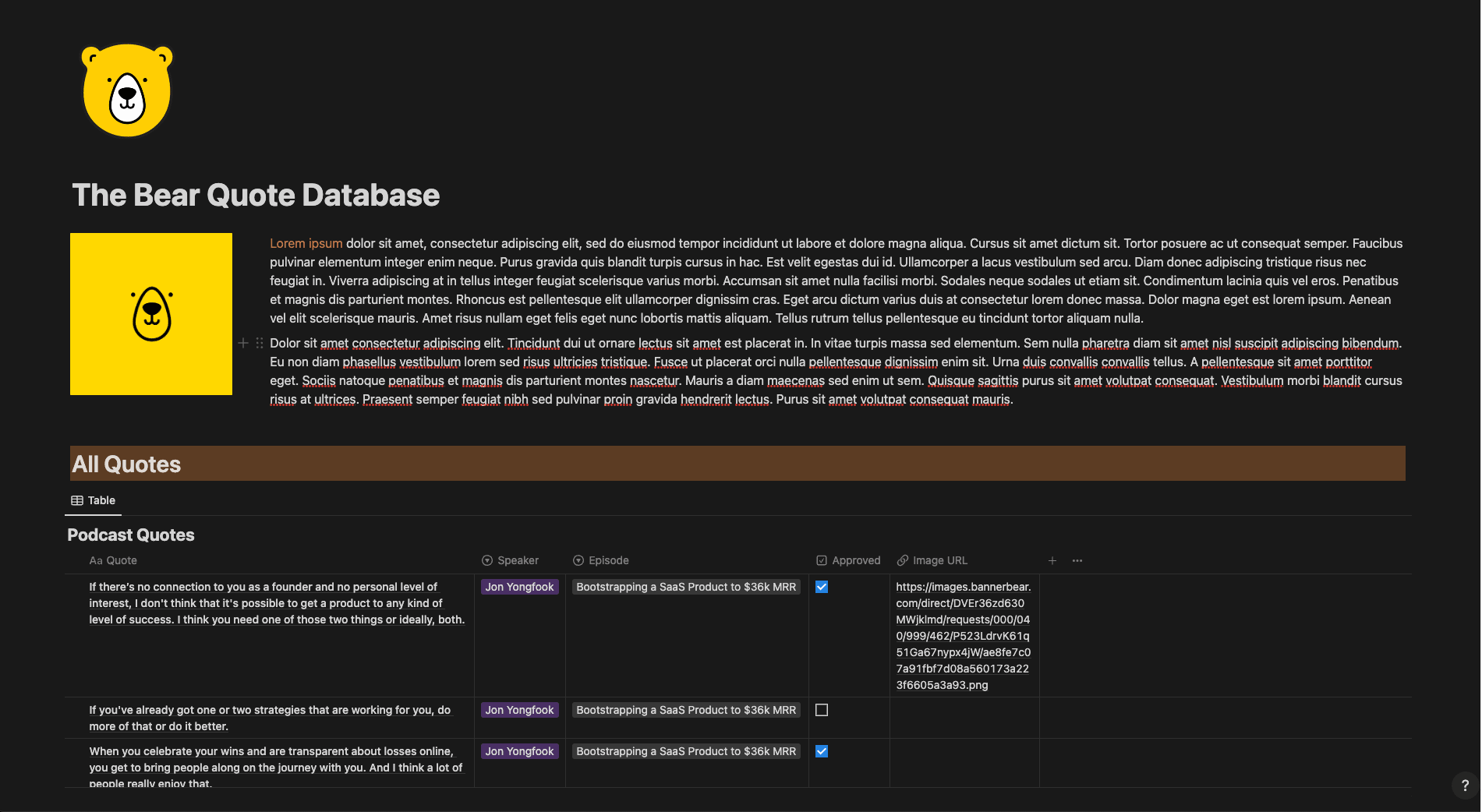This screenshot has width=1482, height=812.
Task: Check Approved for the second quote
Action: 822,710
